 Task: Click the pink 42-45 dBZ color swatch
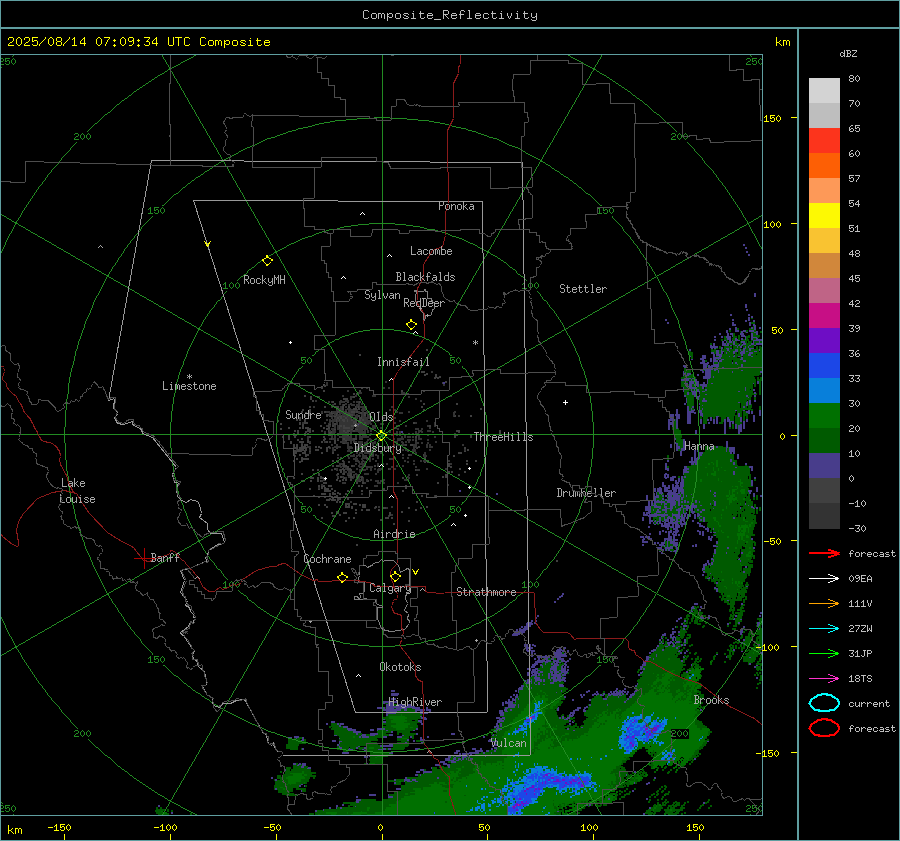(824, 291)
